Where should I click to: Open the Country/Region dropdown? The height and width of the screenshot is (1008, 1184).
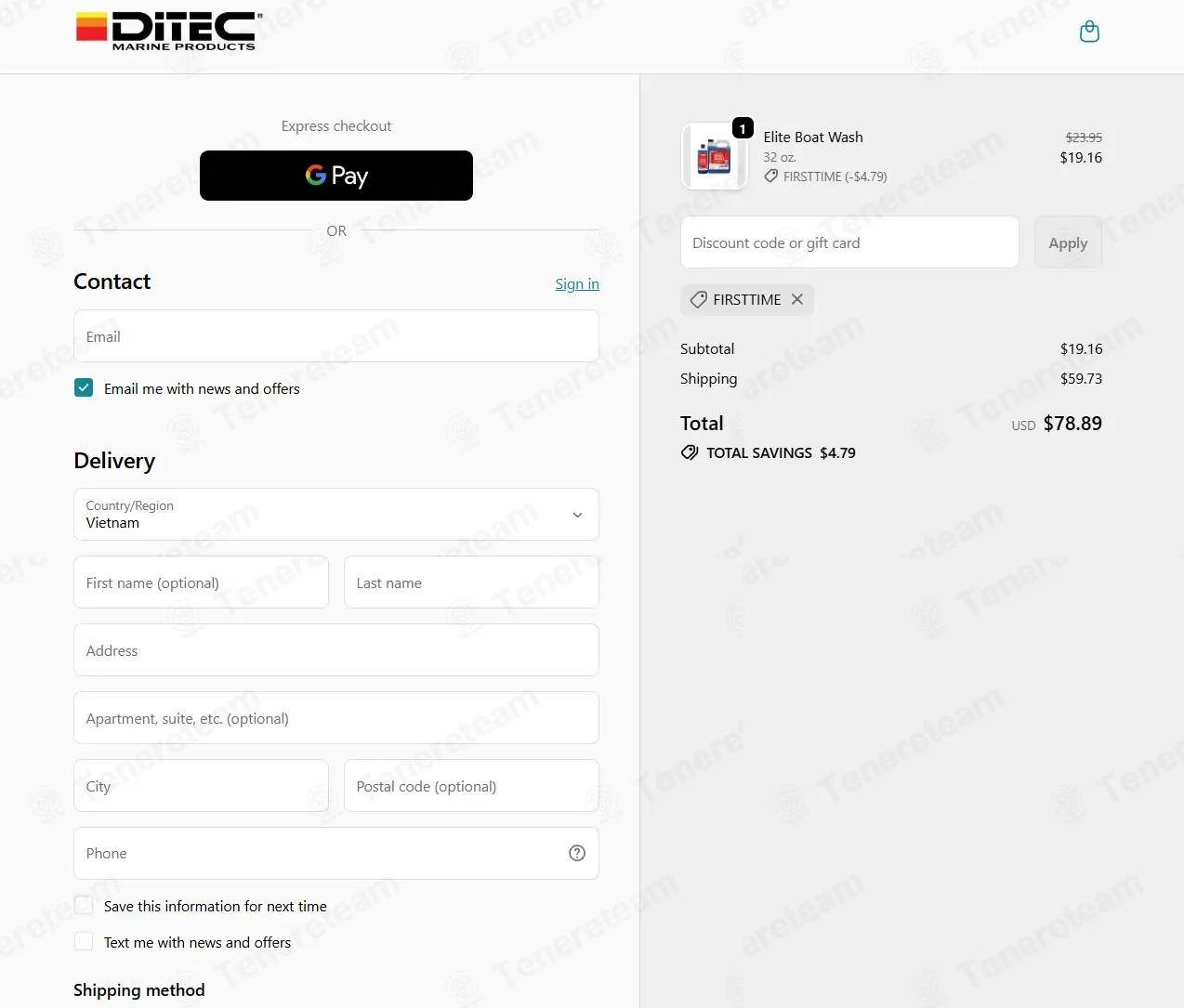click(336, 514)
